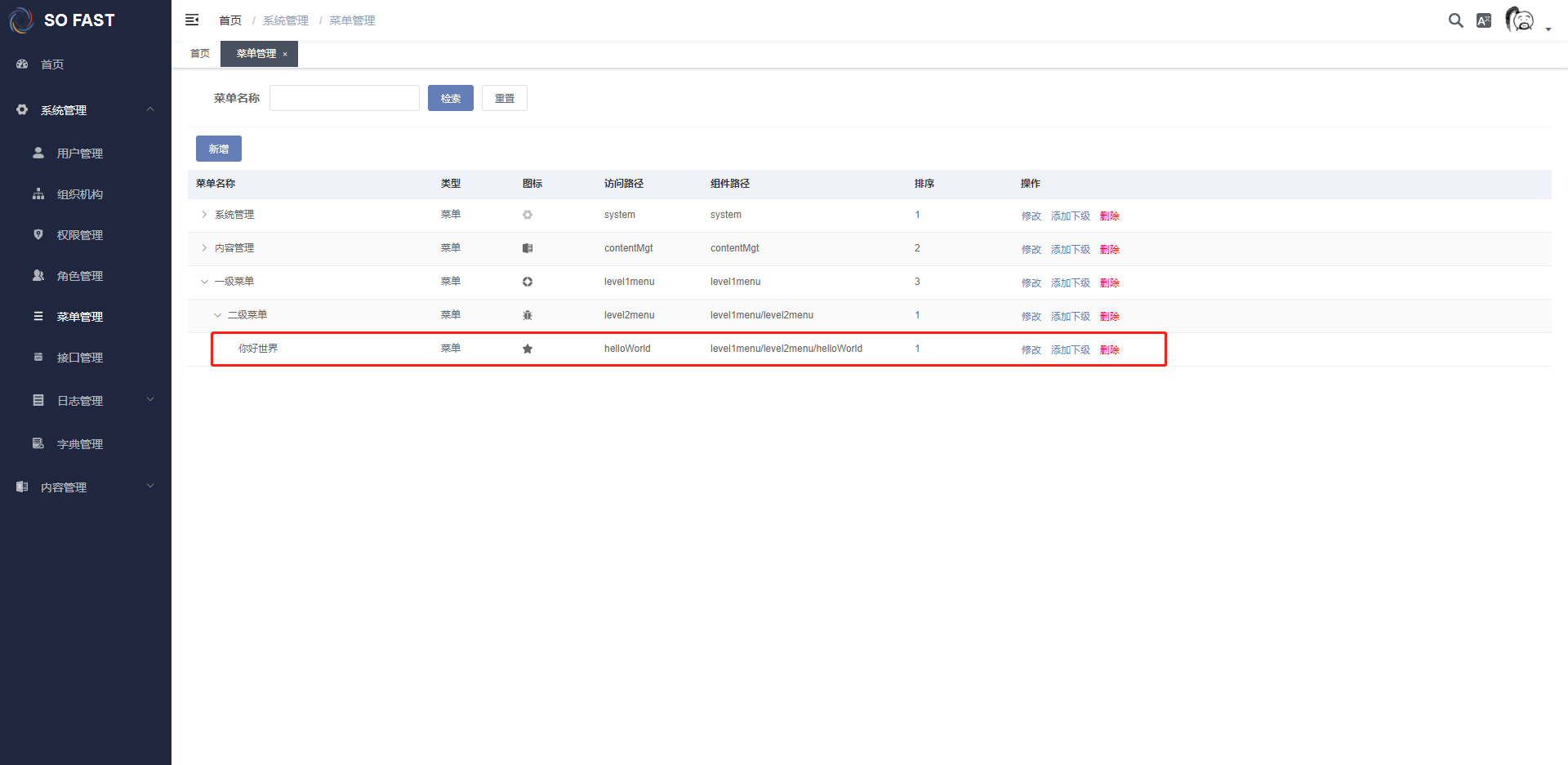Click the SO FAST logo icon
The image size is (1568, 765).
(x=21, y=20)
